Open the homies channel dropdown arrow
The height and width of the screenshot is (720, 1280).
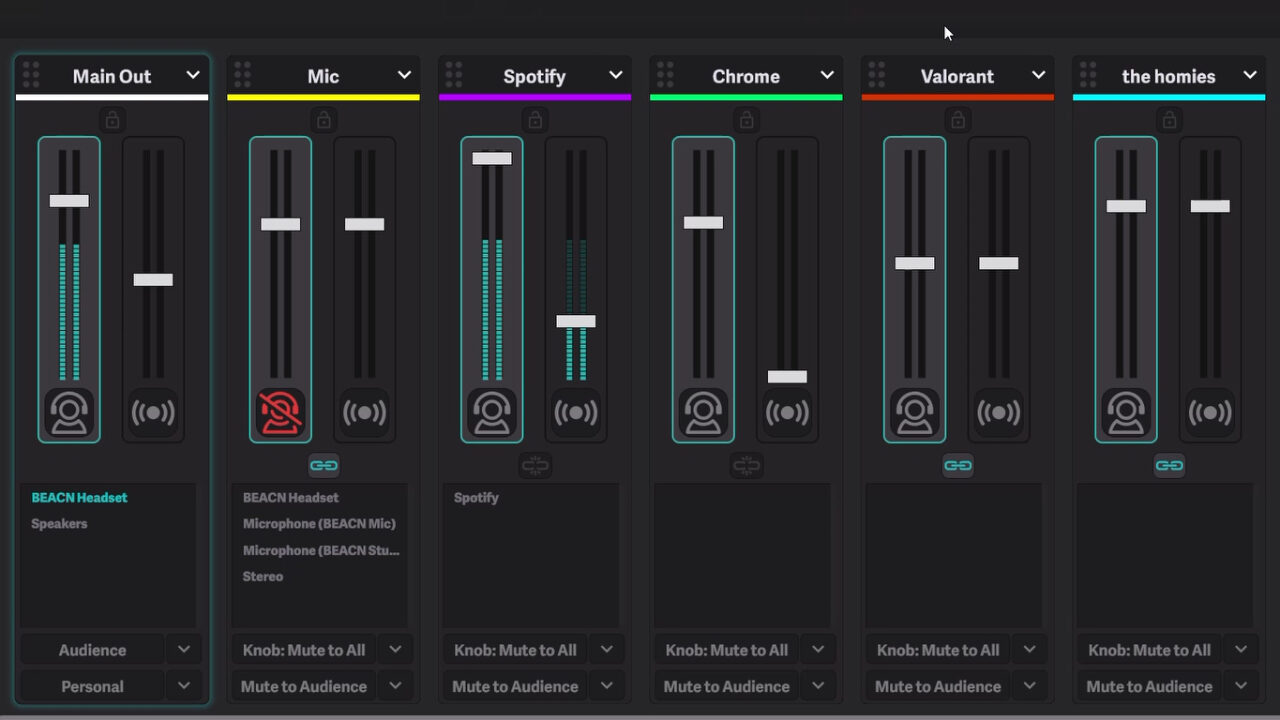pos(1250,75)
